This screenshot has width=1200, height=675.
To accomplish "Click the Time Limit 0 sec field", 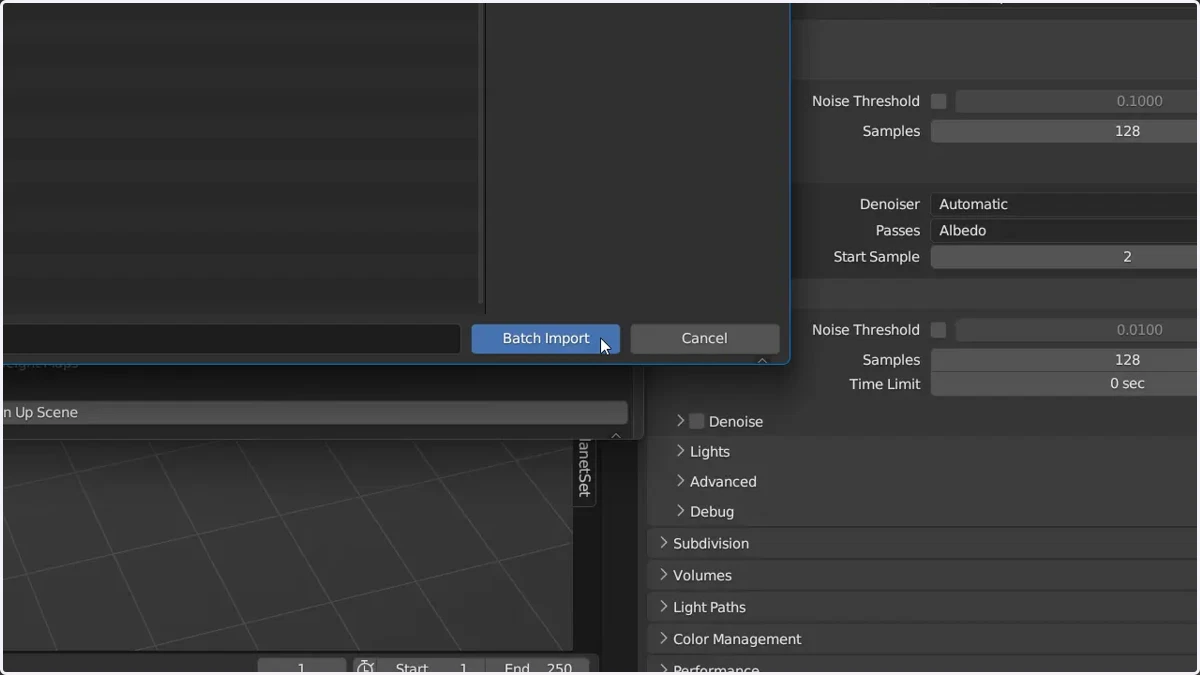I will [1064, 384].
